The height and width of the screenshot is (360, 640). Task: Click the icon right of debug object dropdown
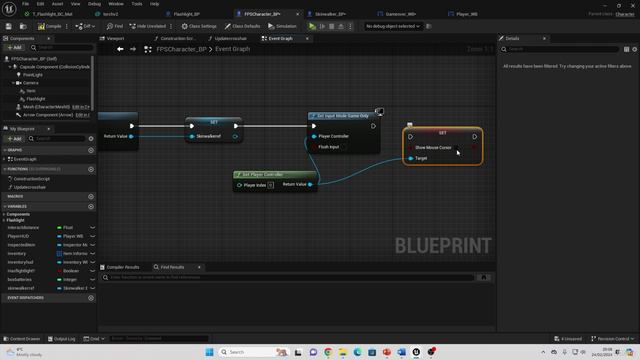[x=429, y=26]
